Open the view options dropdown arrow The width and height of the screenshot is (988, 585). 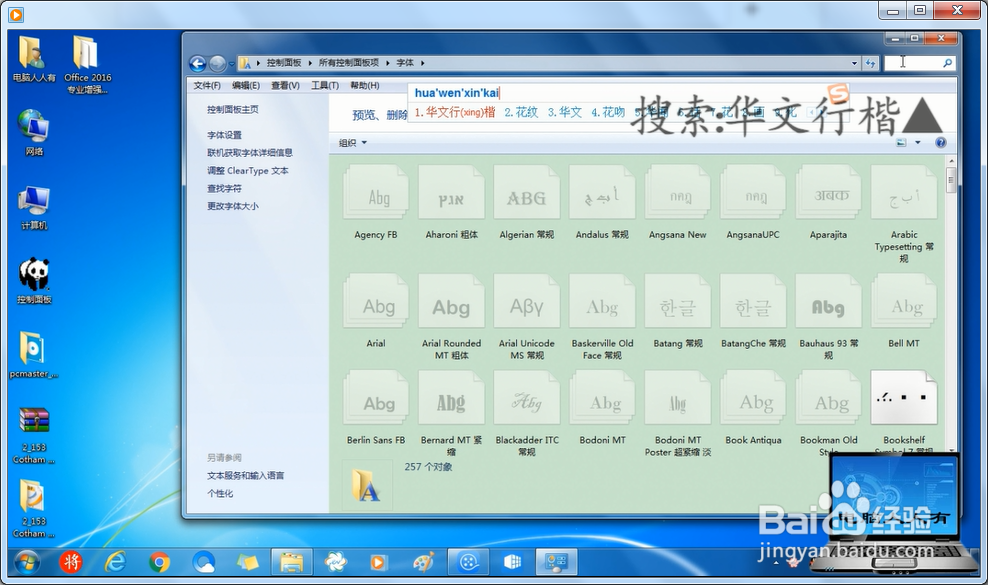(917, 142)
